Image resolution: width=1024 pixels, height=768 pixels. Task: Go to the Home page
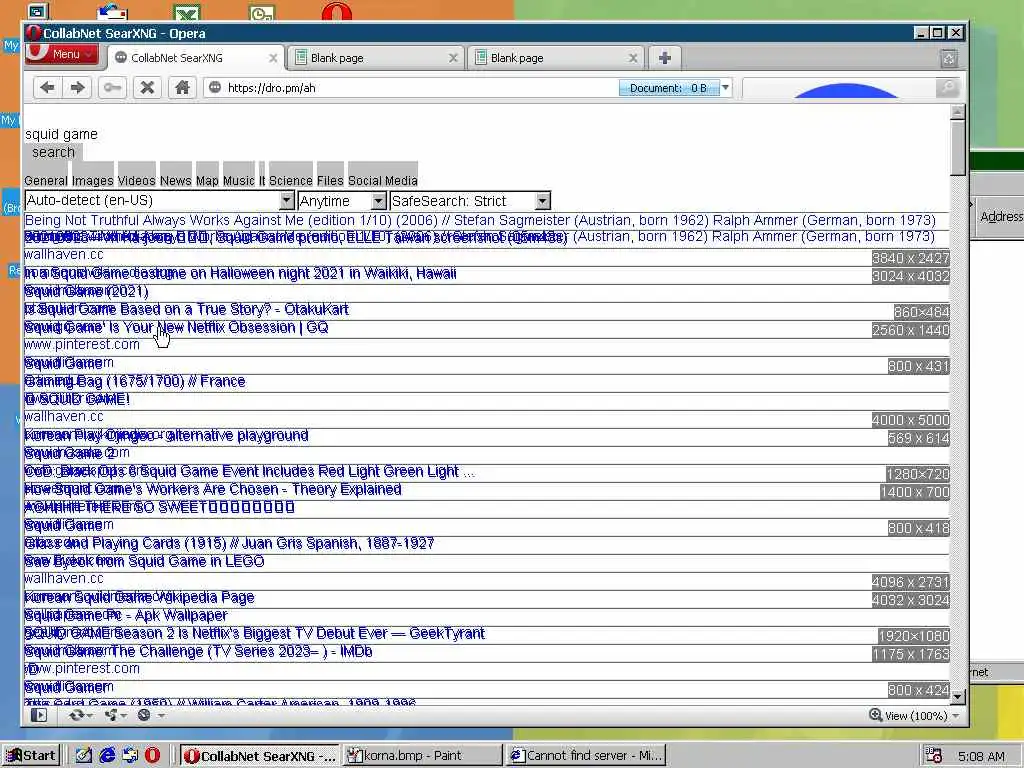click(182, 88)
